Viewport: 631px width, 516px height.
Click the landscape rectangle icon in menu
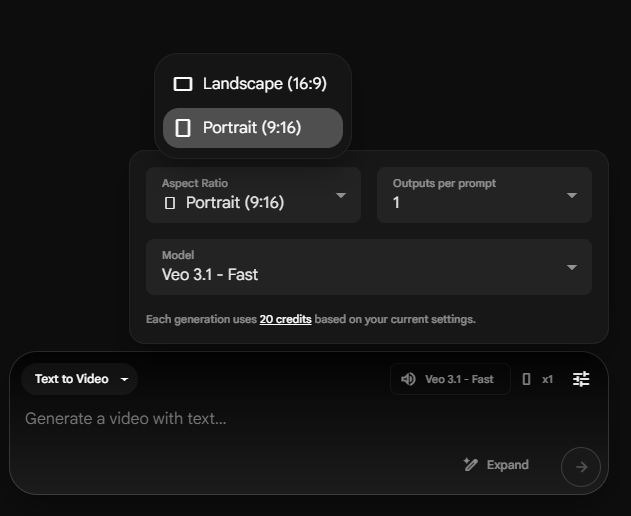(x=183, y=84)
